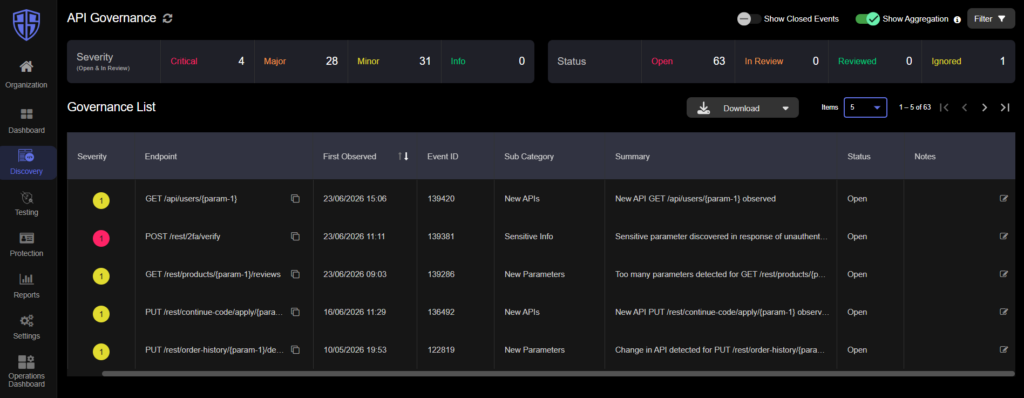The image size is (1024, 398).
Task: Filter by Open status
Action: pos(688,61)
